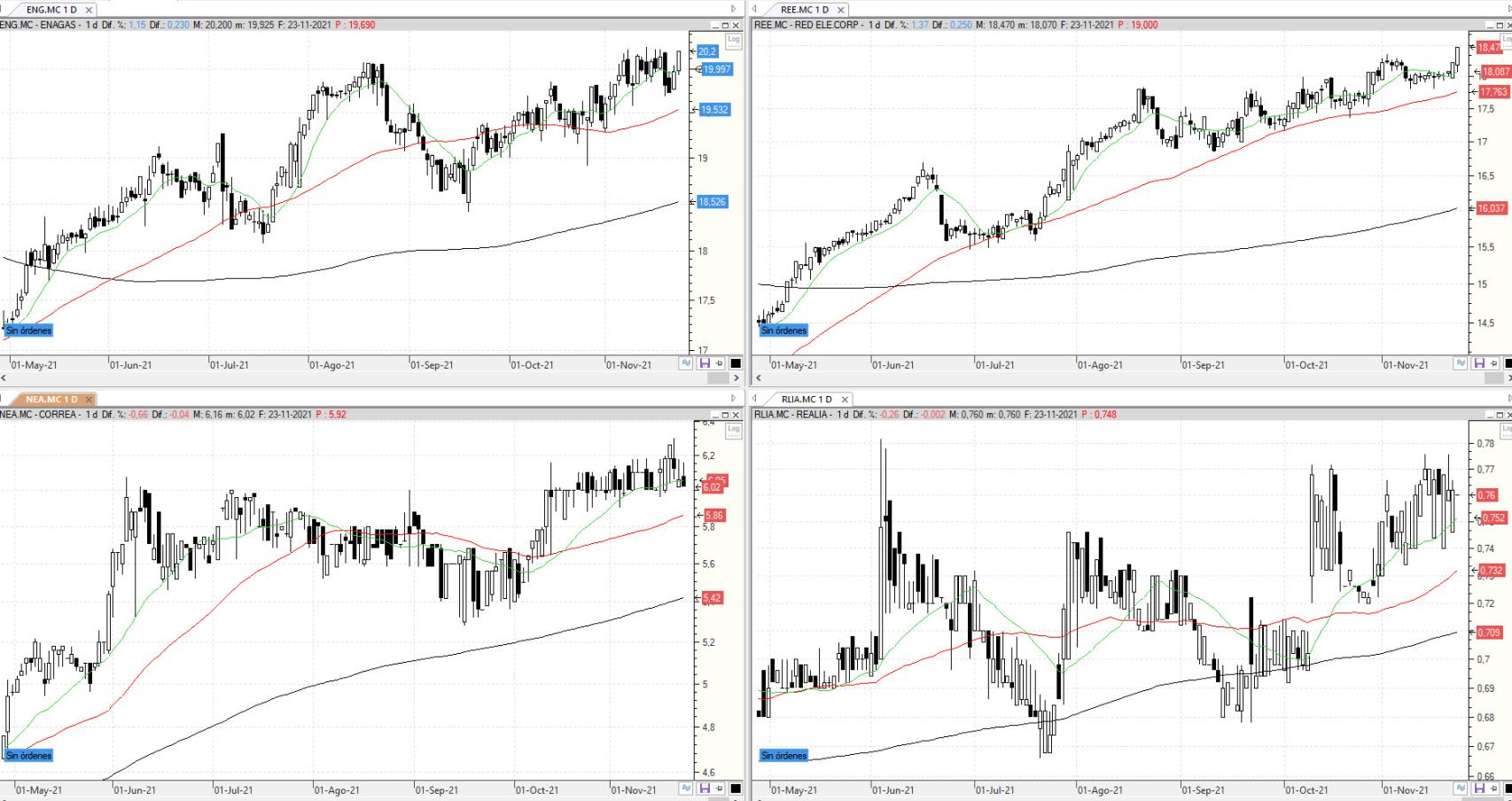Click pin icon on NEA.MC chart

point(719,789)
